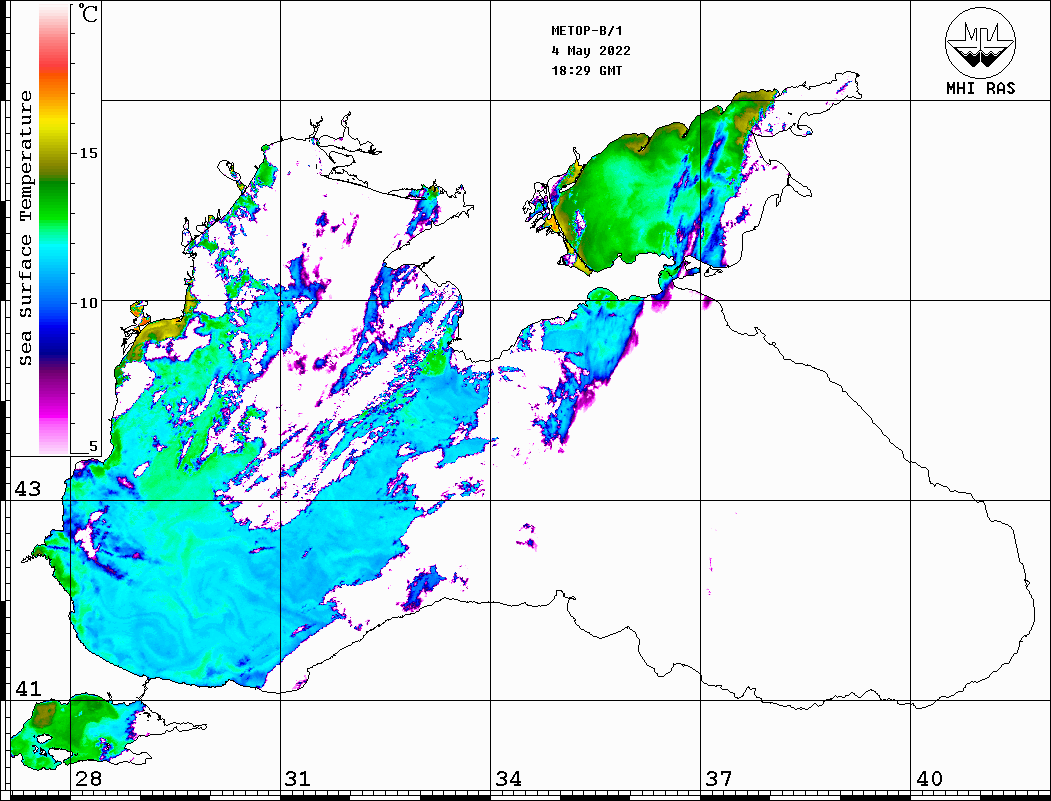Image resolution: width=1051 pixels, height=801 pixels.
Task: Click the sea surface temperature color bar
Action: (54, 229)
